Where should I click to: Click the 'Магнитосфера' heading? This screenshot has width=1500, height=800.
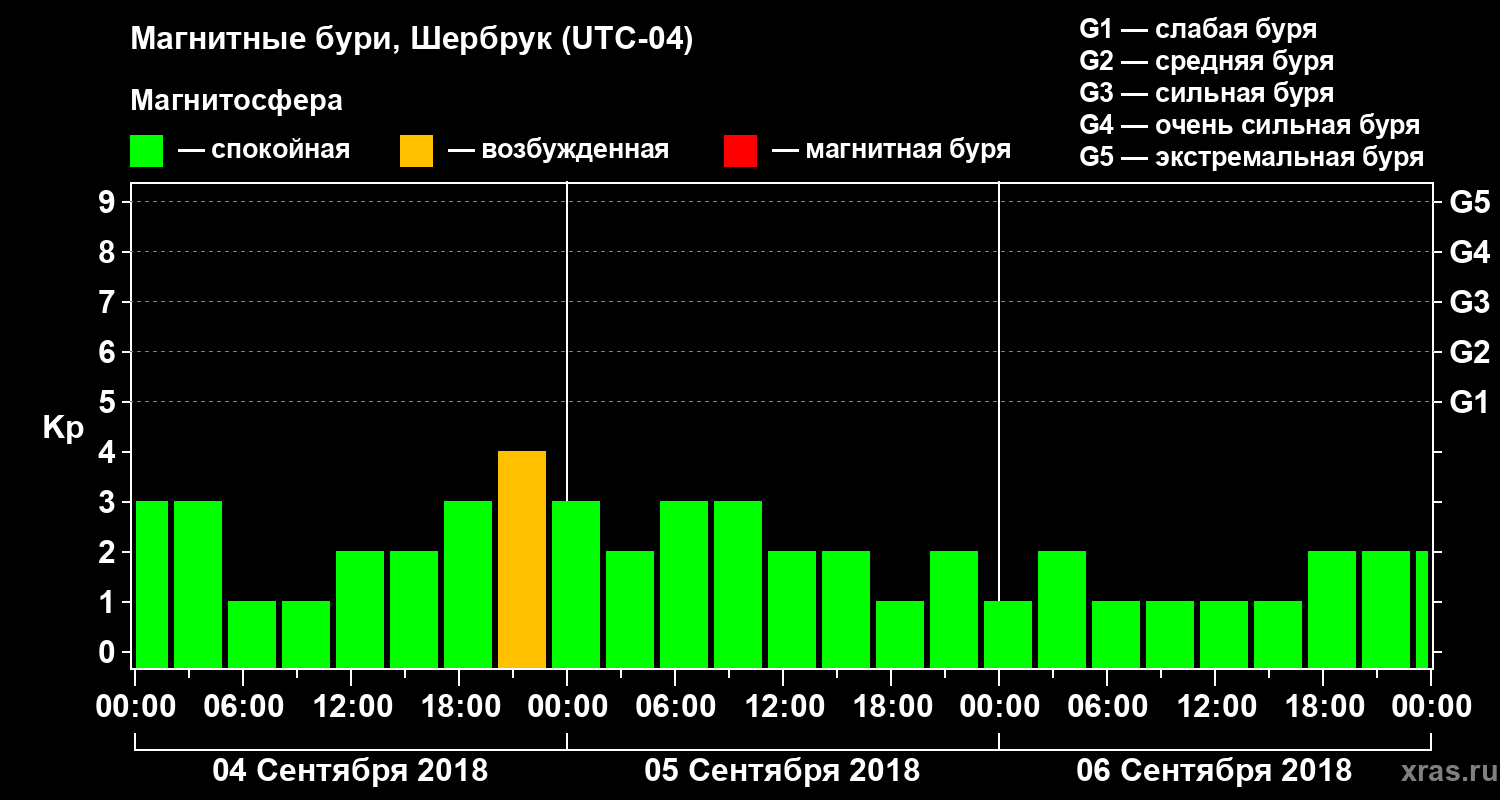click(236, 101)
